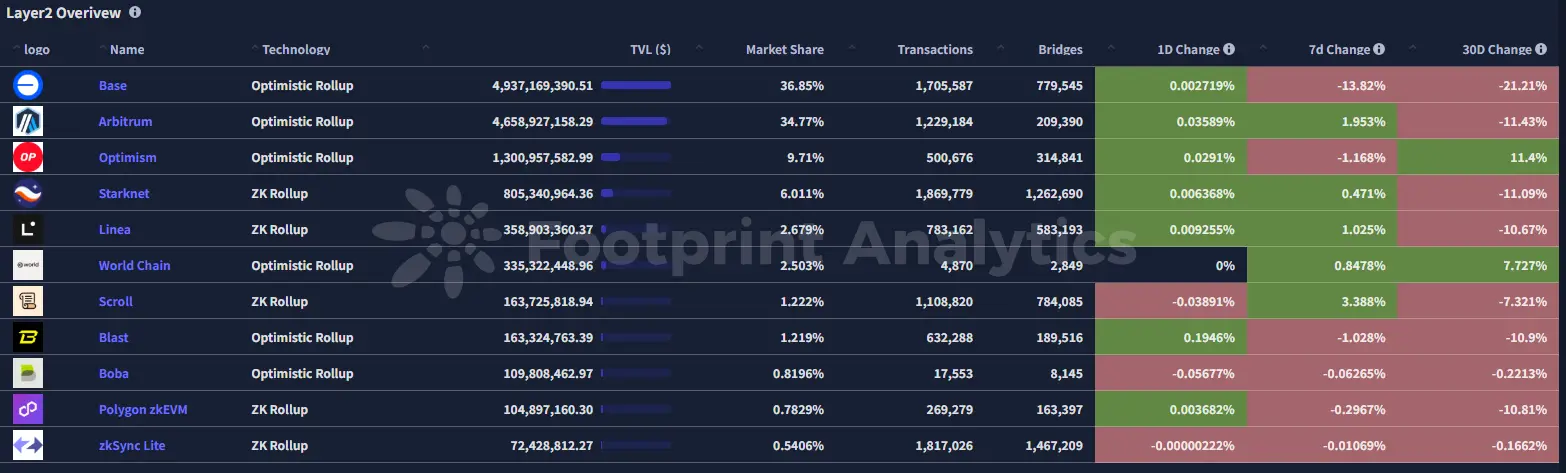This screenshot has height=473, width=1566.
Task: Sort by Market Share column header
Action: [784, 49]
